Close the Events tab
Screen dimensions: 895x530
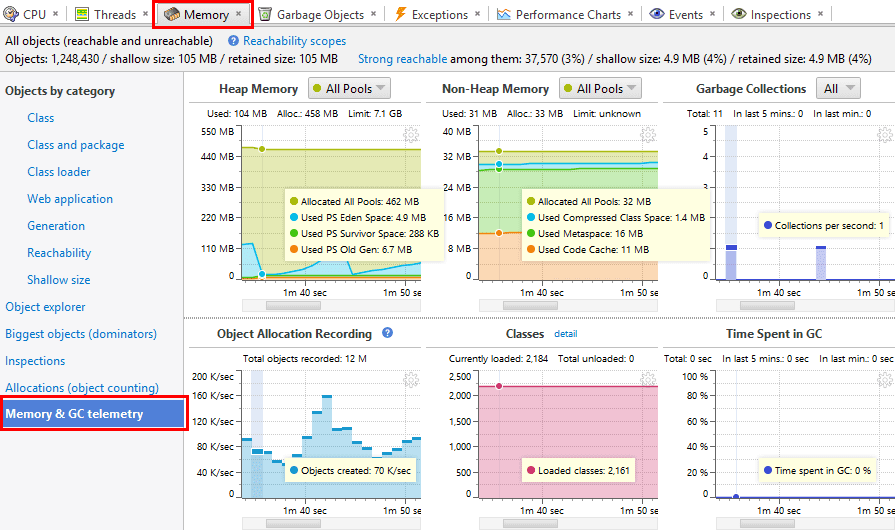[x=712, y=14]
